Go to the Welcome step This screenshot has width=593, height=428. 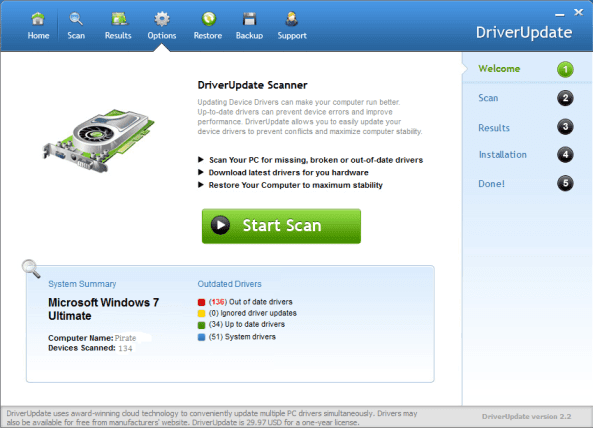[x=499, y=69]
